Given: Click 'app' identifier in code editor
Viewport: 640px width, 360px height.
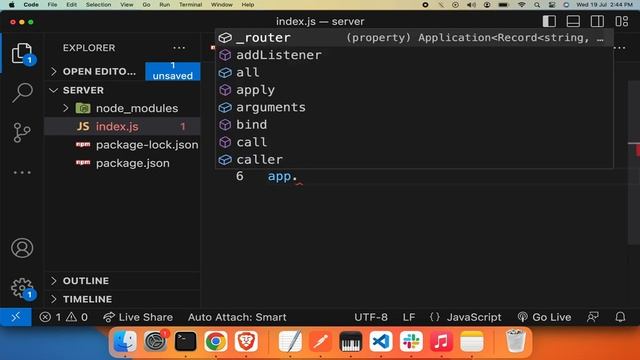Looking at the screenshot, I should (x=280, y=176).
